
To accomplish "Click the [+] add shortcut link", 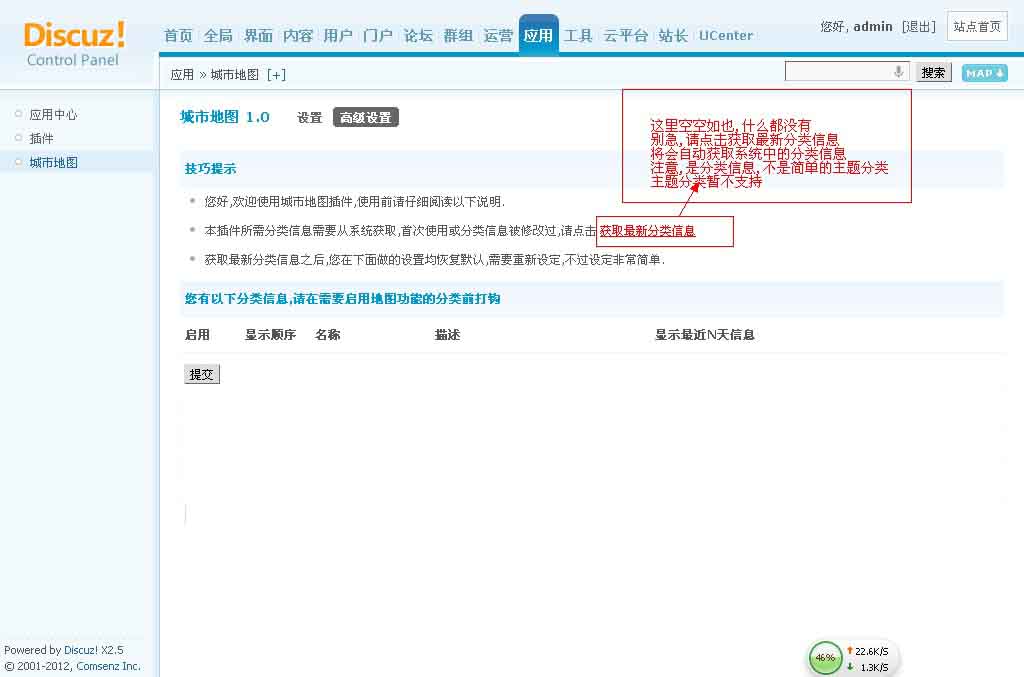I will (x=276, y=75).
